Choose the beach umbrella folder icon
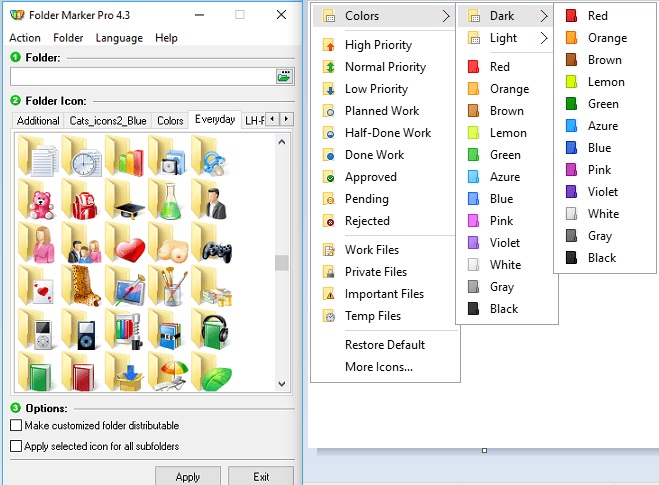The width and height of the screenshot is (659, 485). point(168,372)
